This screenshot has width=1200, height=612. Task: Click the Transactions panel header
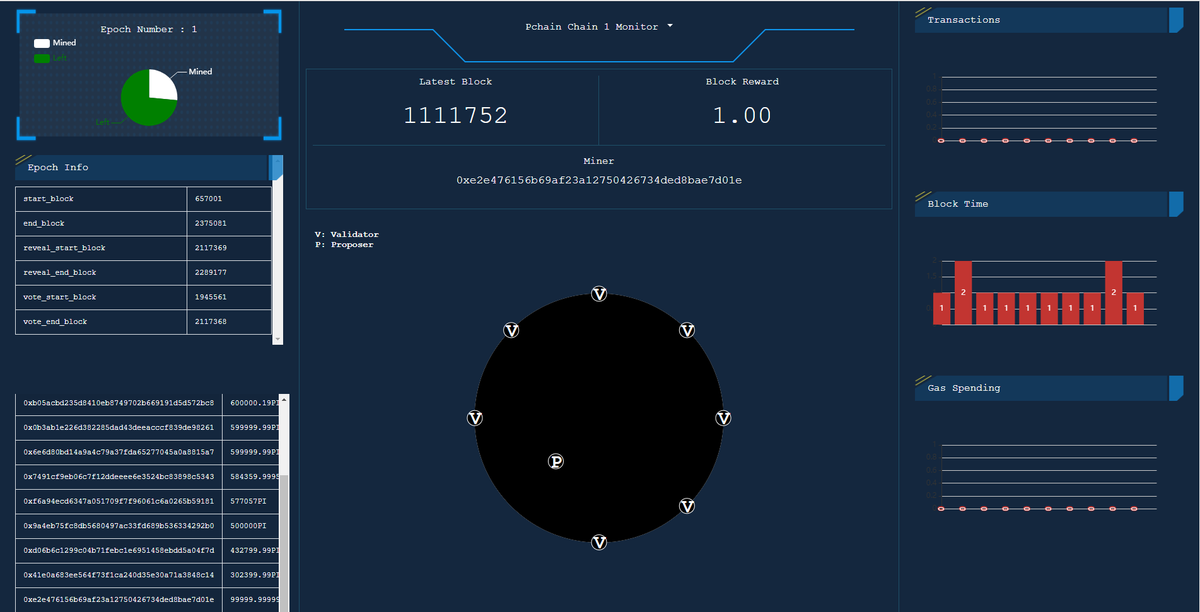[x=1048, y=20]
